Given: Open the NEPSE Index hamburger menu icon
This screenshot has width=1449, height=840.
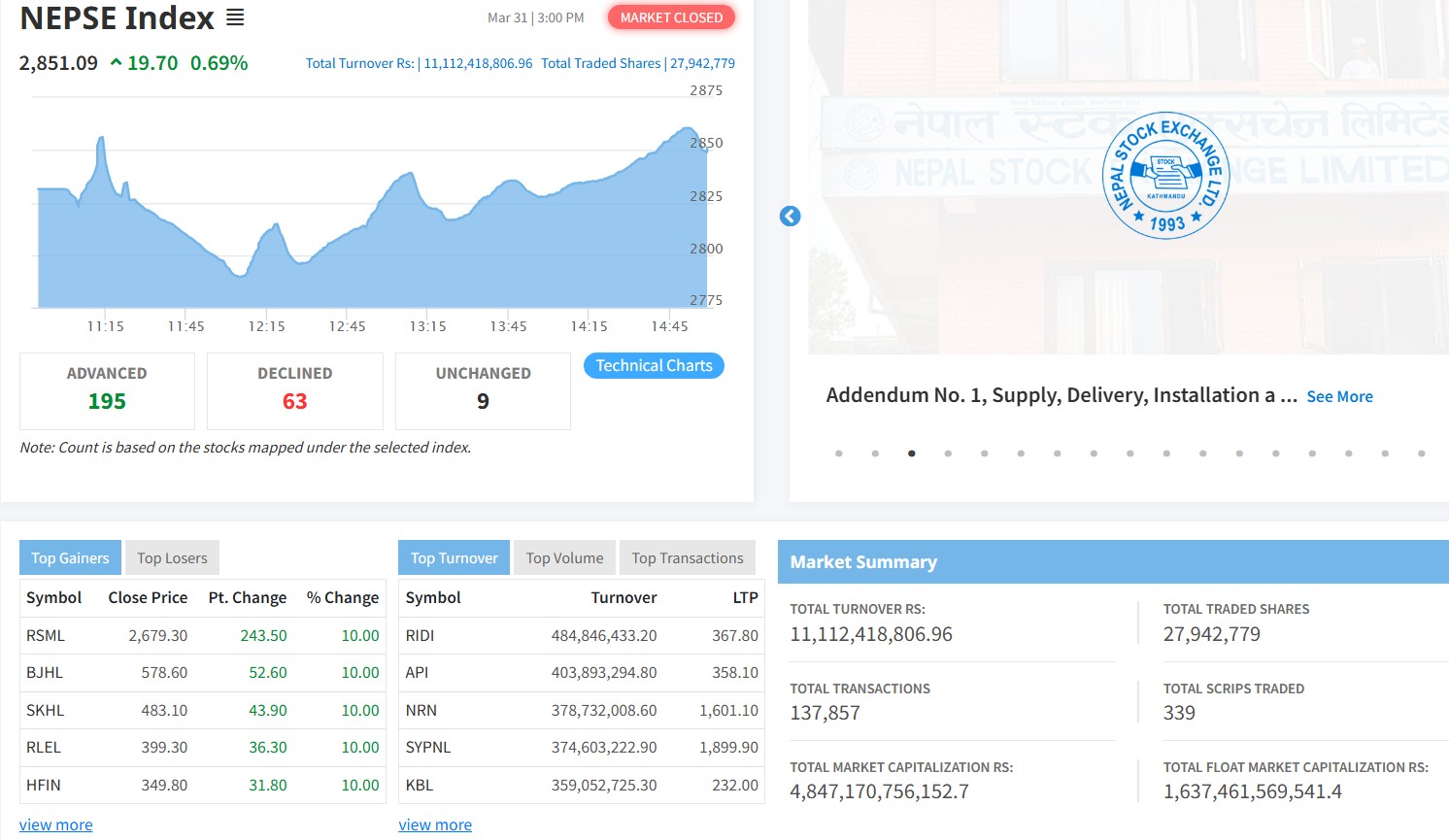Looking at the screenshot, I should click(x=235, y=18).
